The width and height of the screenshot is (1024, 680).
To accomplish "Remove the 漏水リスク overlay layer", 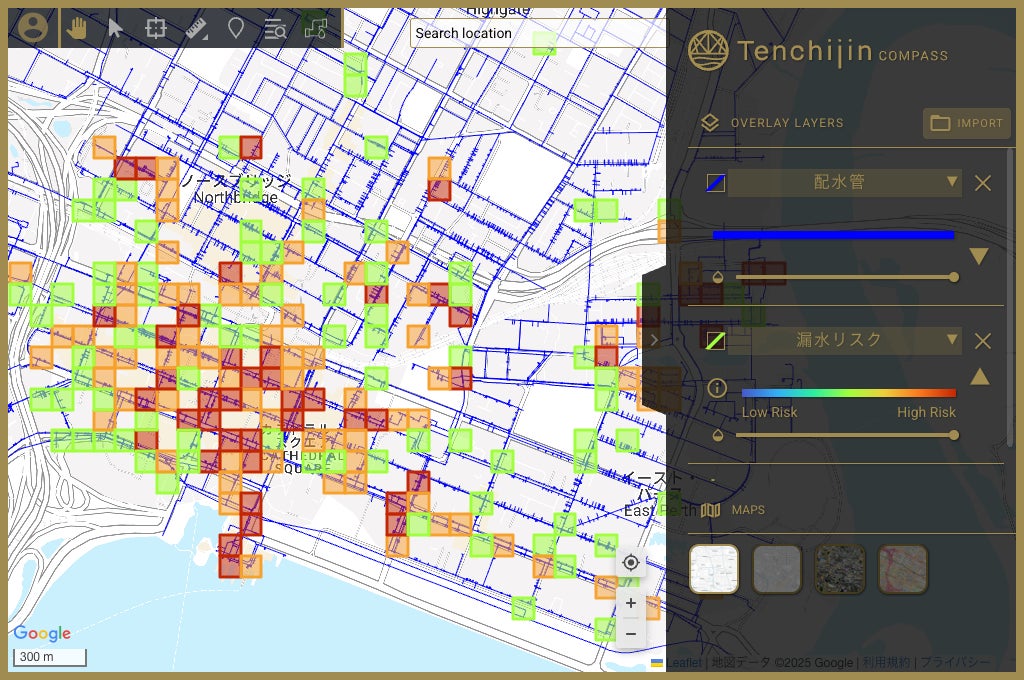I will pos(983,341).
